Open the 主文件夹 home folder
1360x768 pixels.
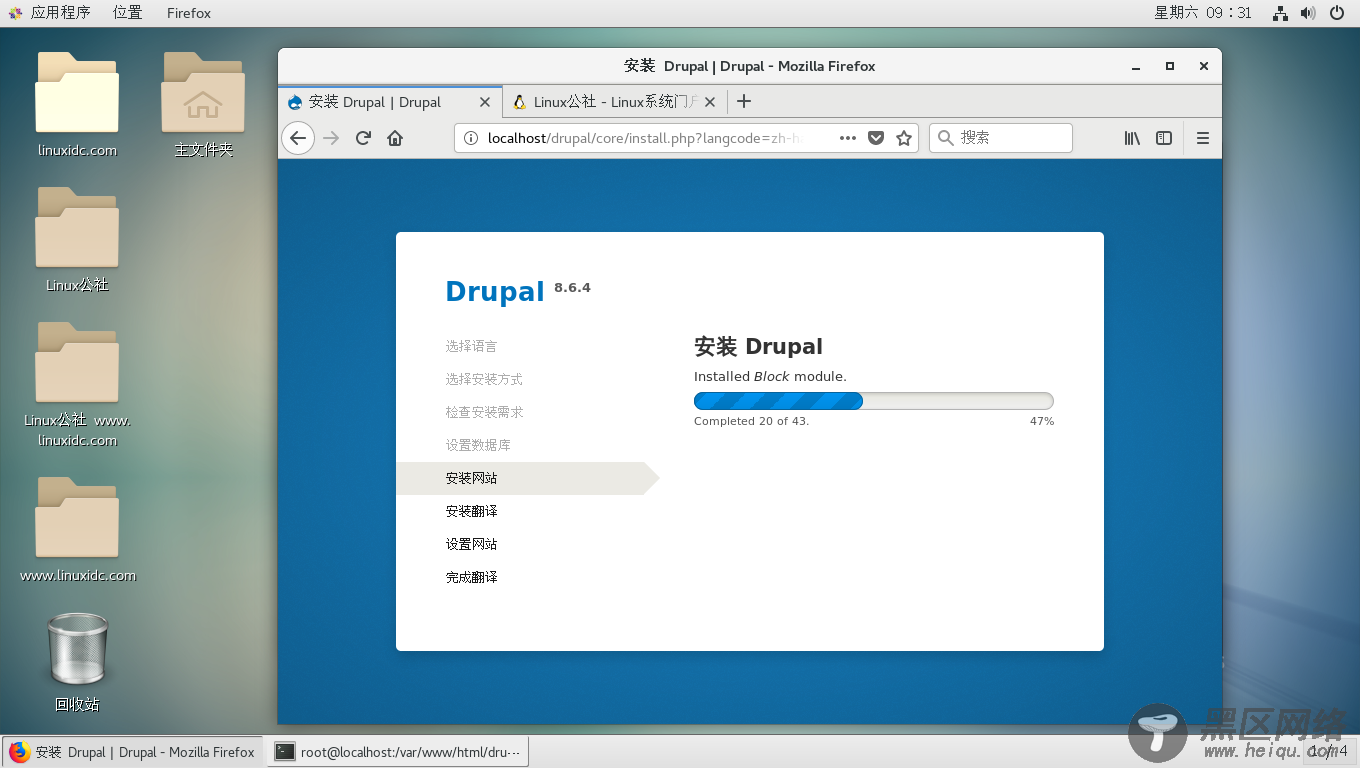pyautogui.click(x=203, y=105)
